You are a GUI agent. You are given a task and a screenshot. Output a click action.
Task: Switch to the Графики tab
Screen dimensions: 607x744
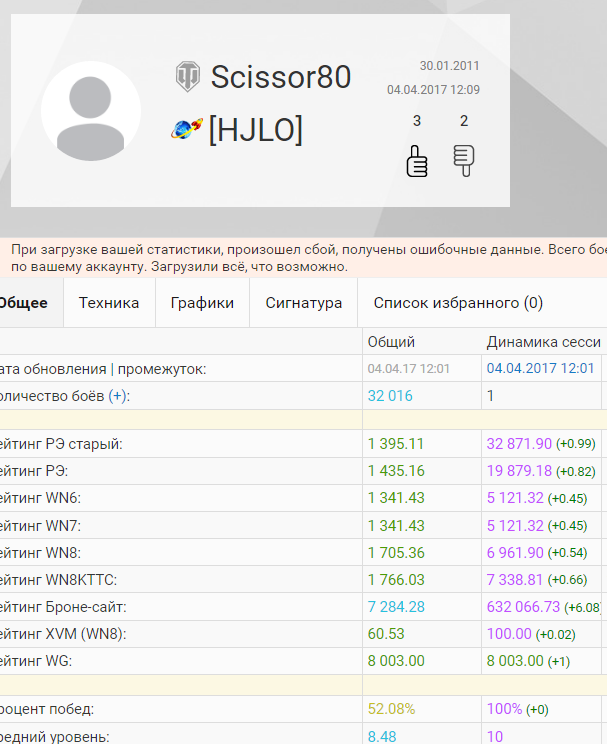click(x=202, y=303)
